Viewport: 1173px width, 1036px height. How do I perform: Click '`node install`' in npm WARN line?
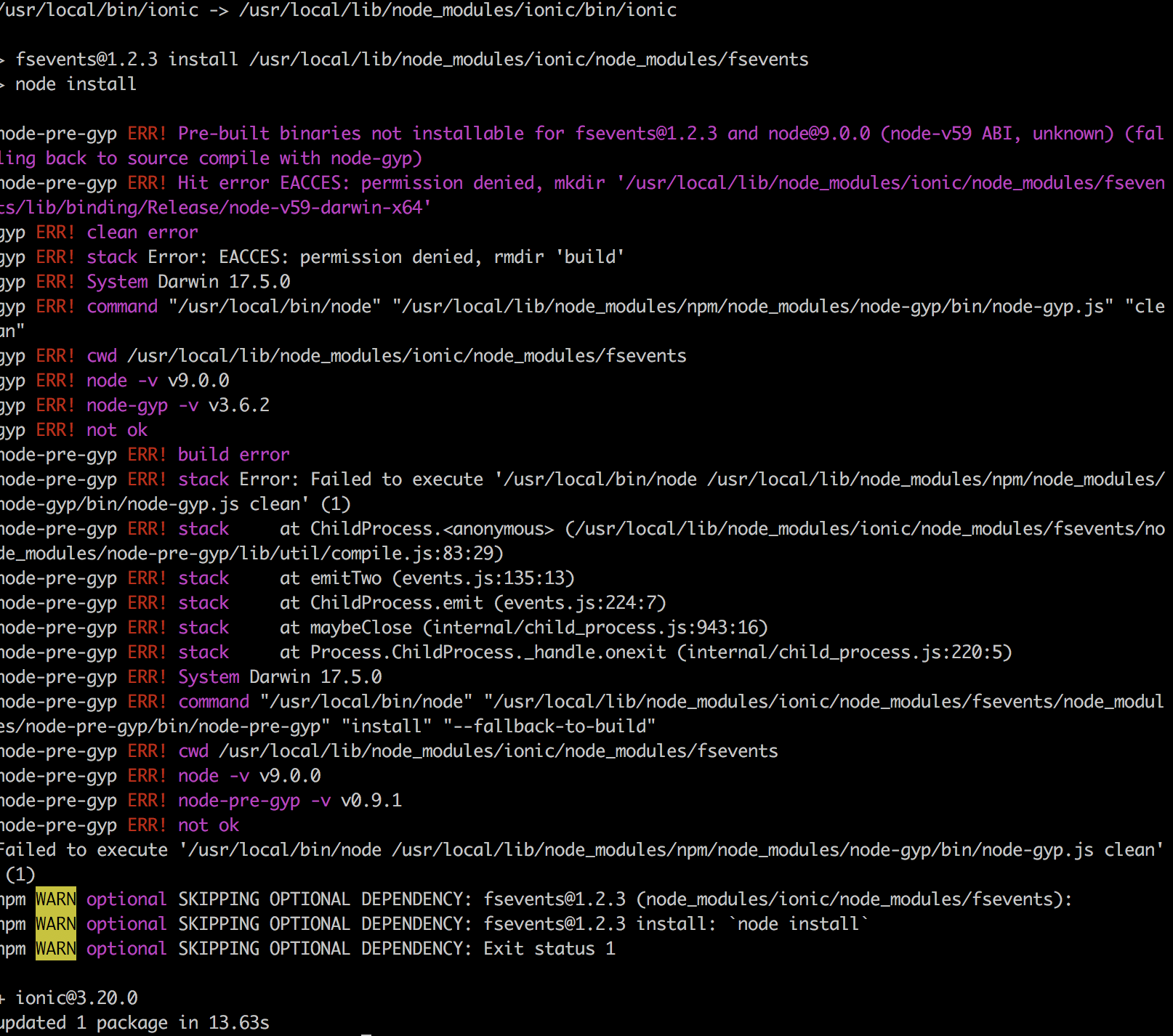tap(799, 924)
